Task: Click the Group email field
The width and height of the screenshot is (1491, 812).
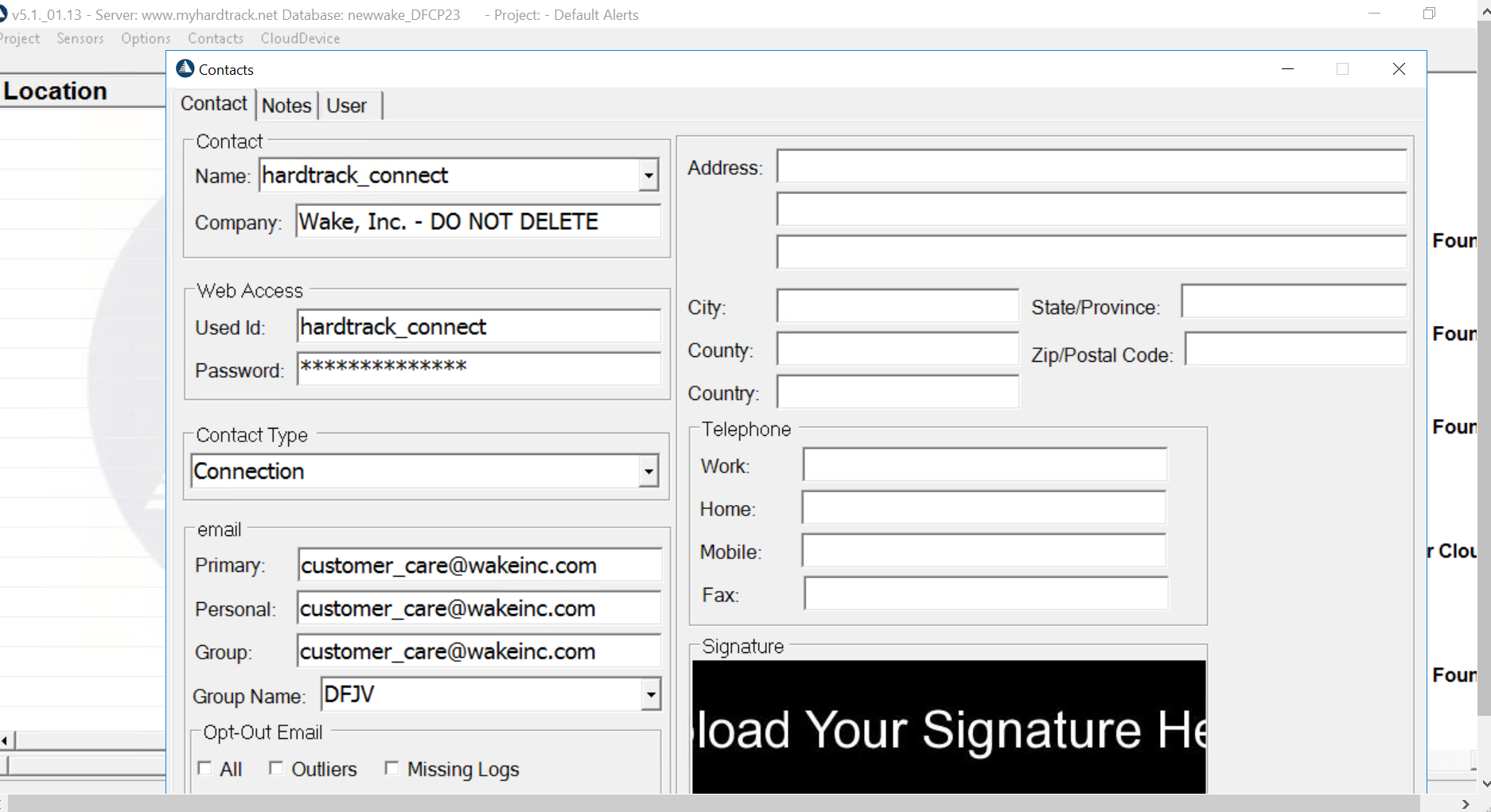Action: coord(479,651)
